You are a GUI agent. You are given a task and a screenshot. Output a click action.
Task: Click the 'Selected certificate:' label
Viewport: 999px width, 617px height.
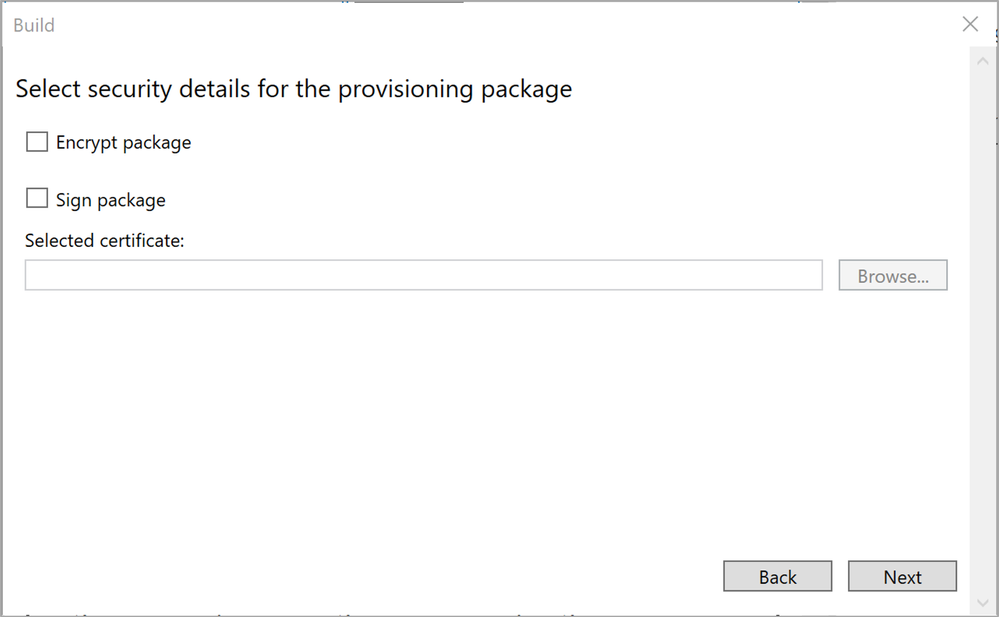click(104, 240)
